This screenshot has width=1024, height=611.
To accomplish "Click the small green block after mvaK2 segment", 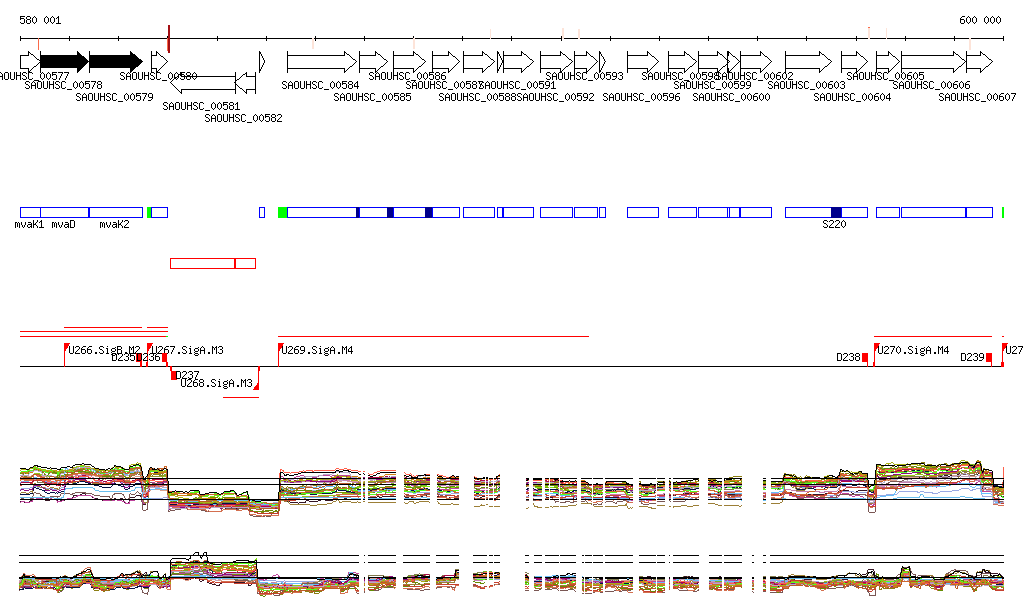I will pos(149,212).
